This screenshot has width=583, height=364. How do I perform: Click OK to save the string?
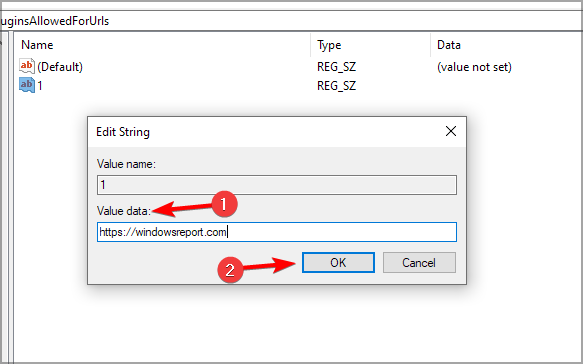tap(338, 262)
